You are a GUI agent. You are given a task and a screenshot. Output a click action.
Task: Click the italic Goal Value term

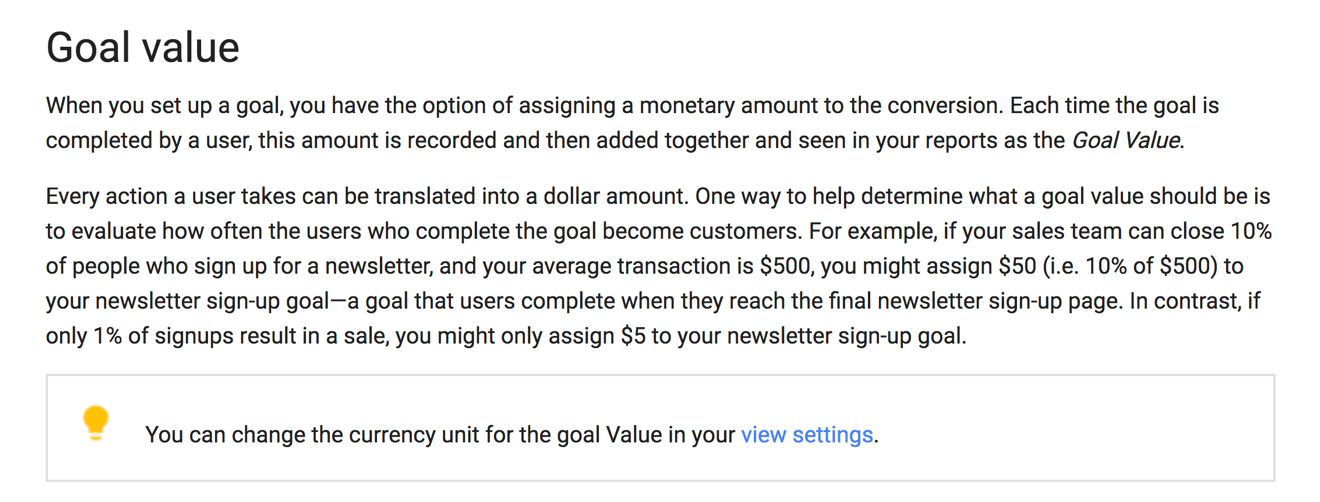(1126, 141)
